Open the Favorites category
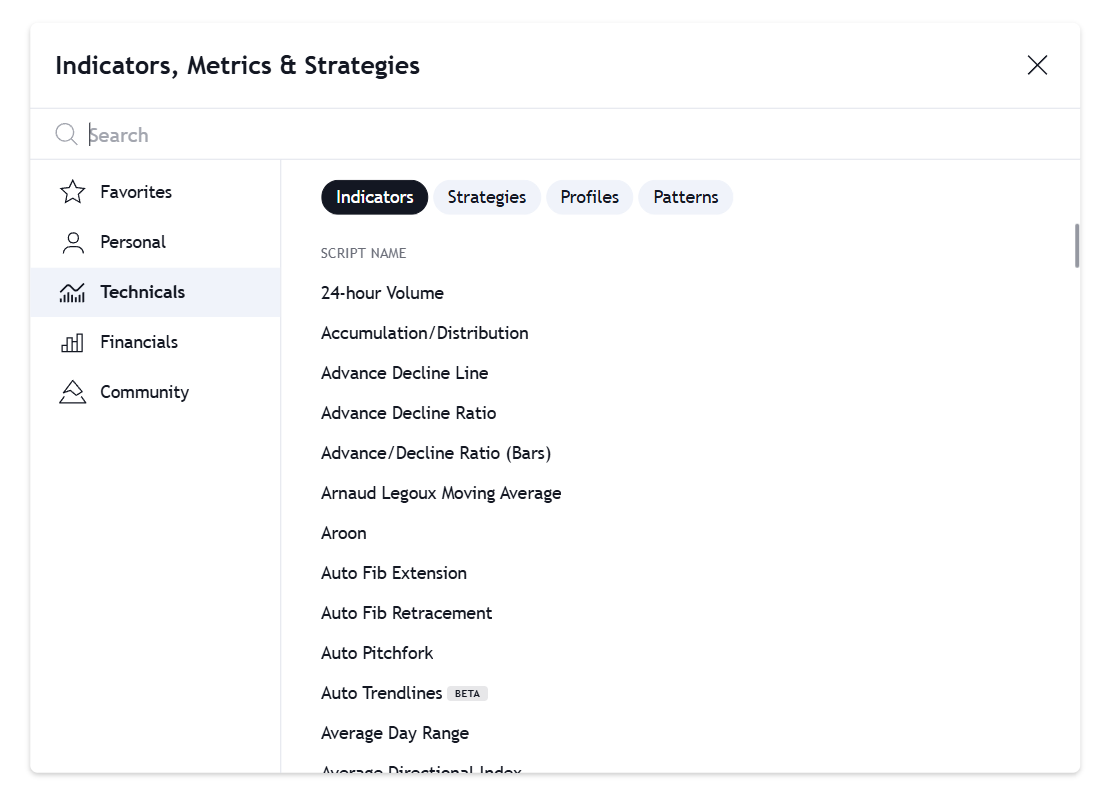 tap(135, 191)
